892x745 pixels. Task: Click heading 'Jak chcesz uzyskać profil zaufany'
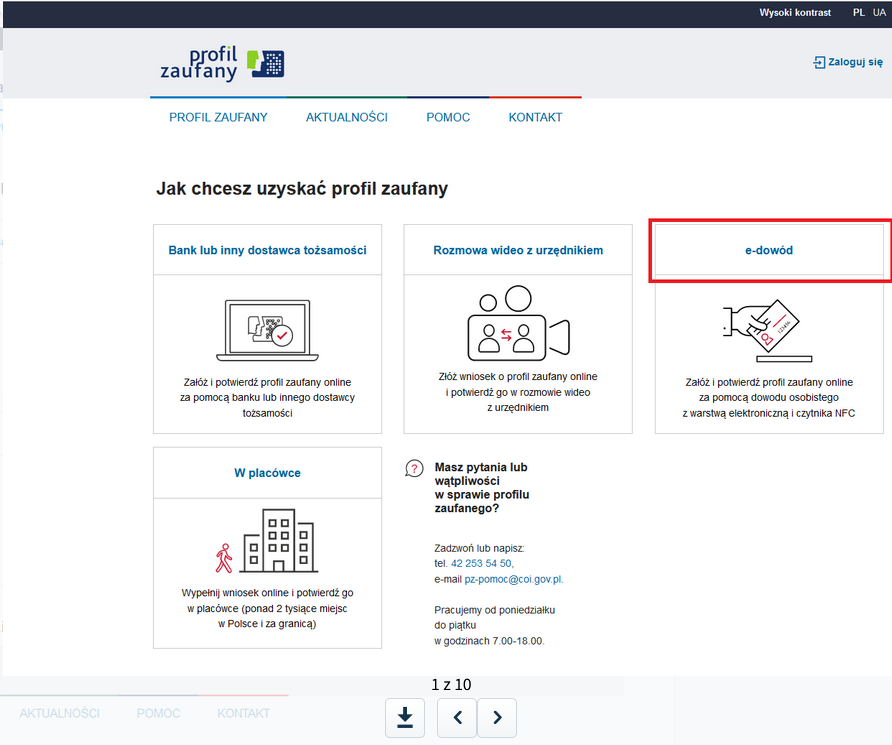point(302,188)
